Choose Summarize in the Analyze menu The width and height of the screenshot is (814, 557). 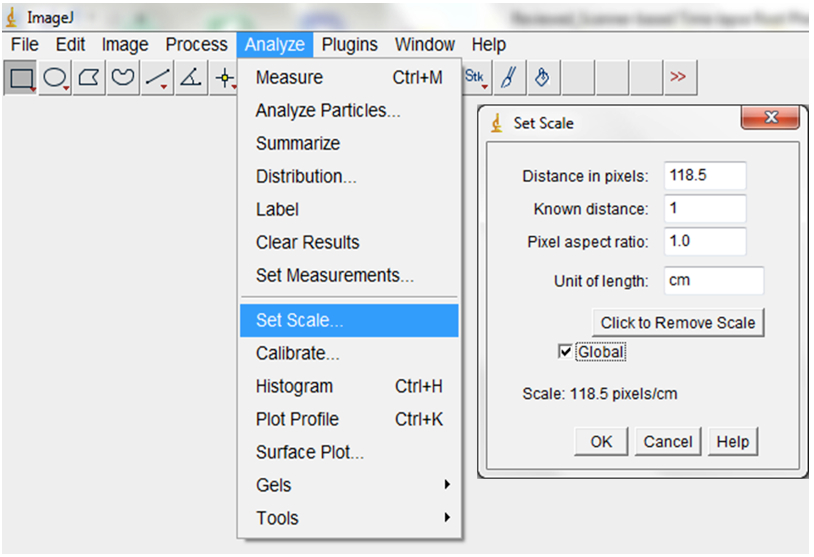click(349, 143)
